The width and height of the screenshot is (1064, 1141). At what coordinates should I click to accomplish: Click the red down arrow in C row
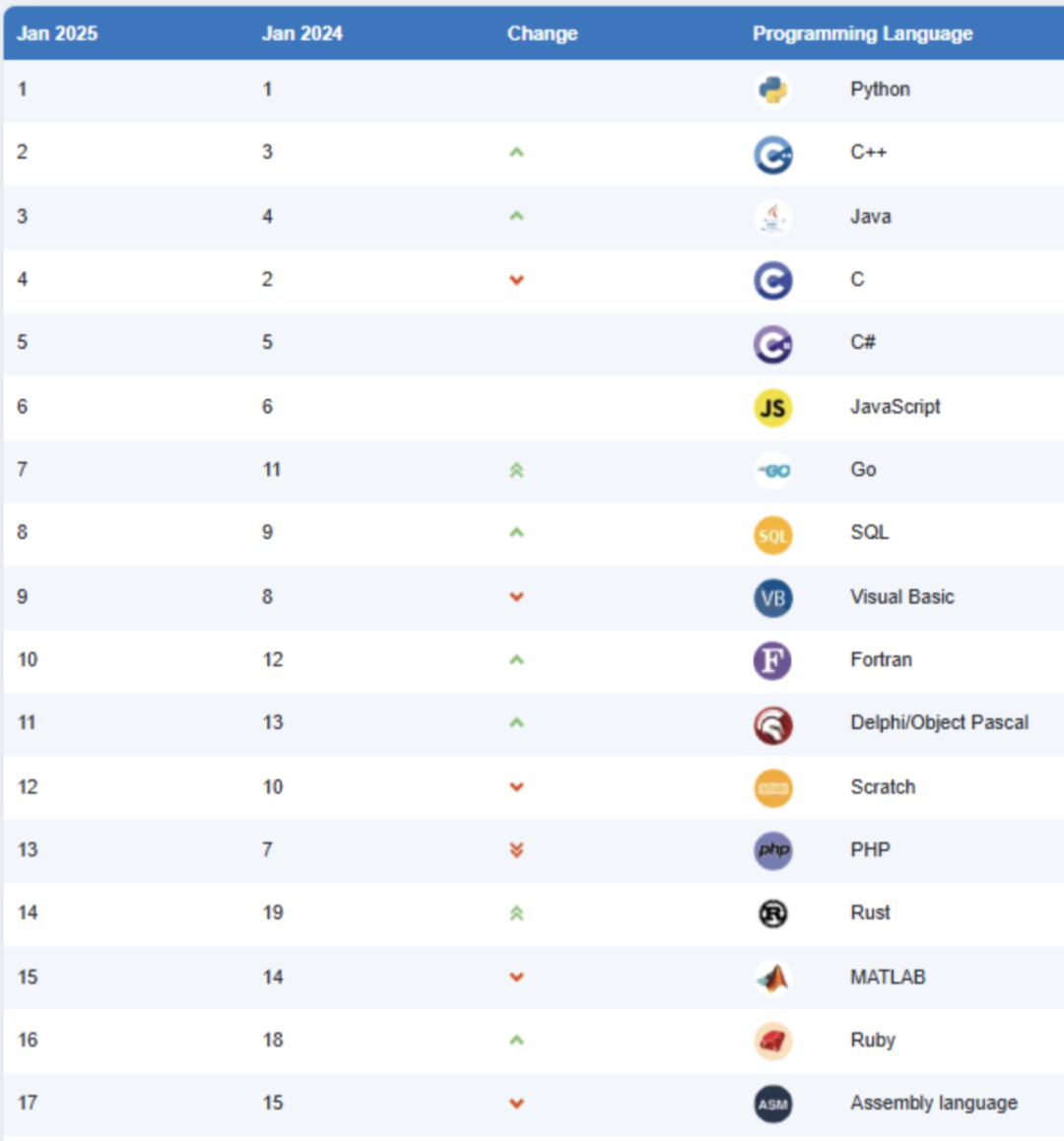516,281
